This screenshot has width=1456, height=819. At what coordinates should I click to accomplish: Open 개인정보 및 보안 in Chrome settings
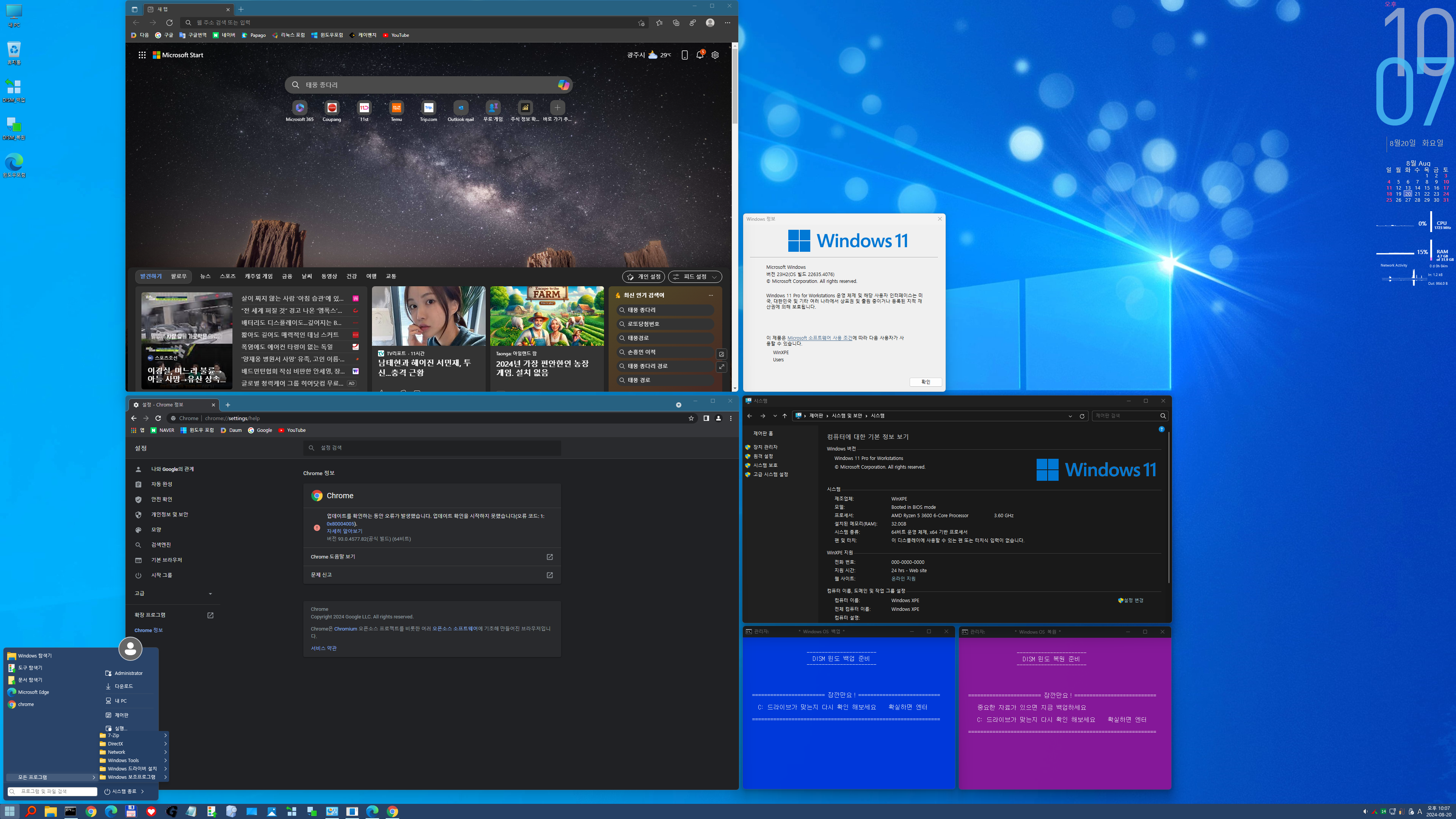pos(169,515)
